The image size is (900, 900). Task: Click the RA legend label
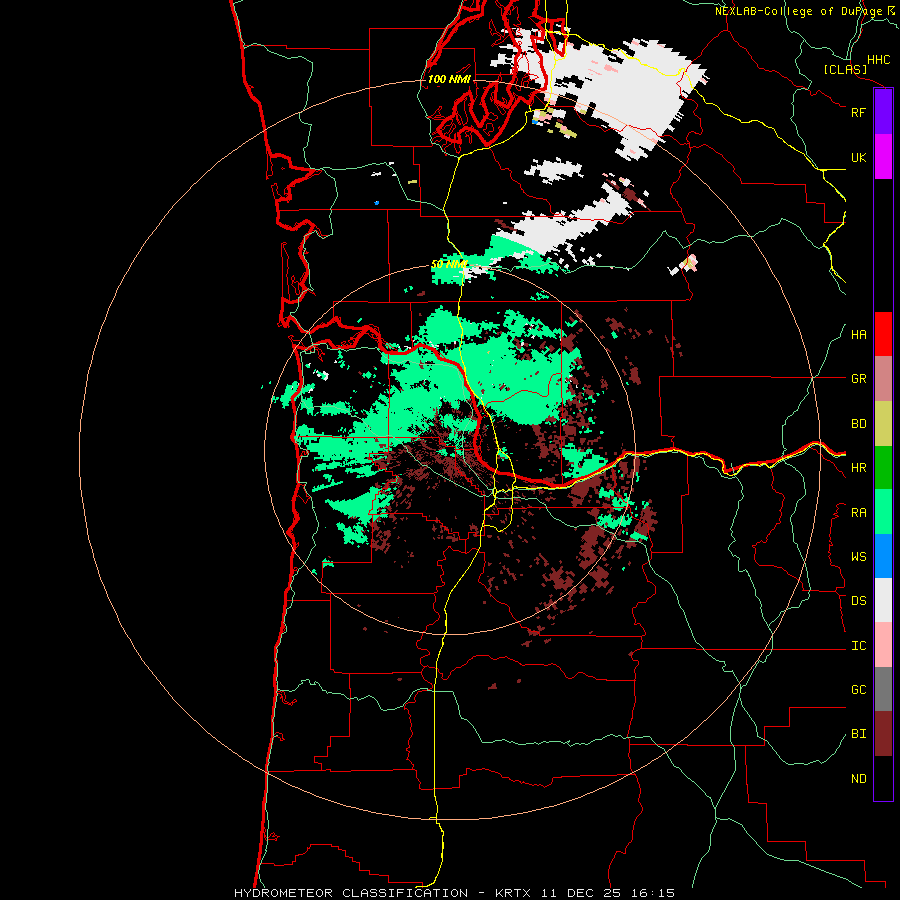(x=858, y=513)
